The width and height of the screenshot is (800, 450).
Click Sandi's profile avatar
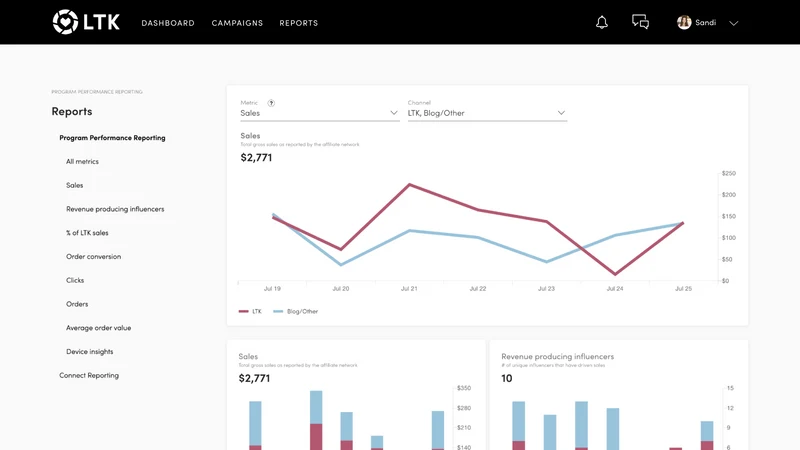pyautogui.click(x=684, y=22)
